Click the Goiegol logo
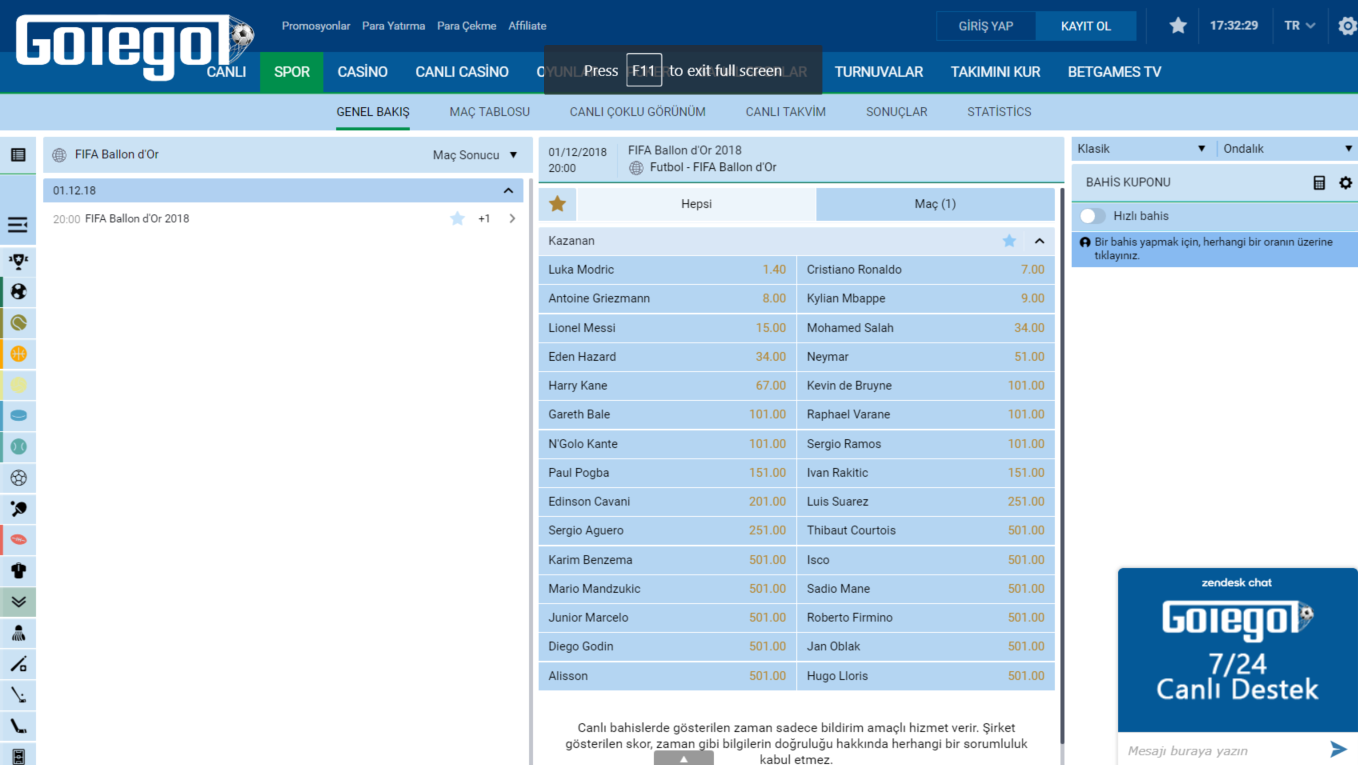 click(135, 46)
